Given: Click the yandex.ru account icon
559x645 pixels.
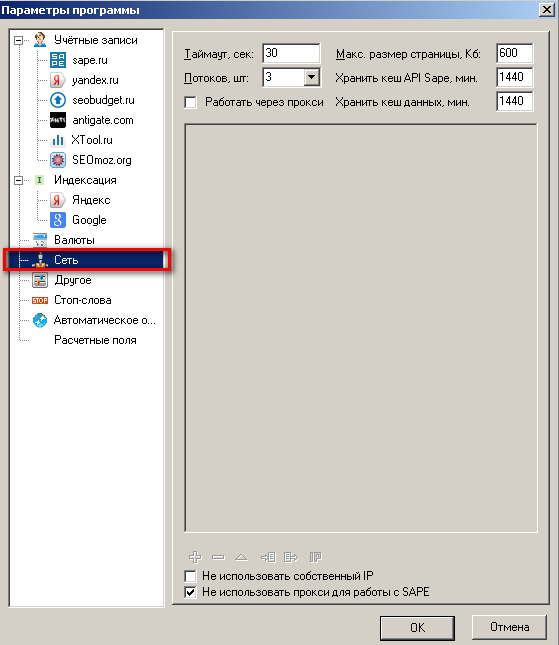Looking at the screenshot, I should pyautogui.click(x=58, y=80).
